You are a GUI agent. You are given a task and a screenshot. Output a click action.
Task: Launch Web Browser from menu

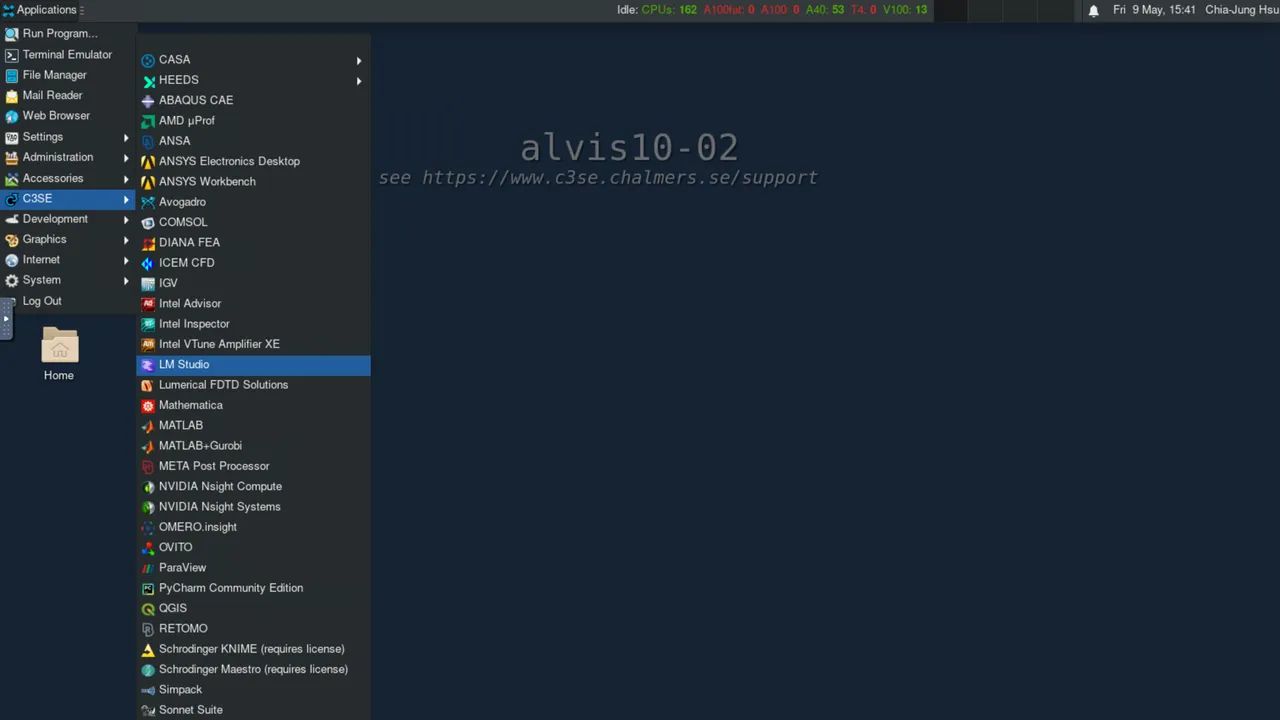[68, 116]
